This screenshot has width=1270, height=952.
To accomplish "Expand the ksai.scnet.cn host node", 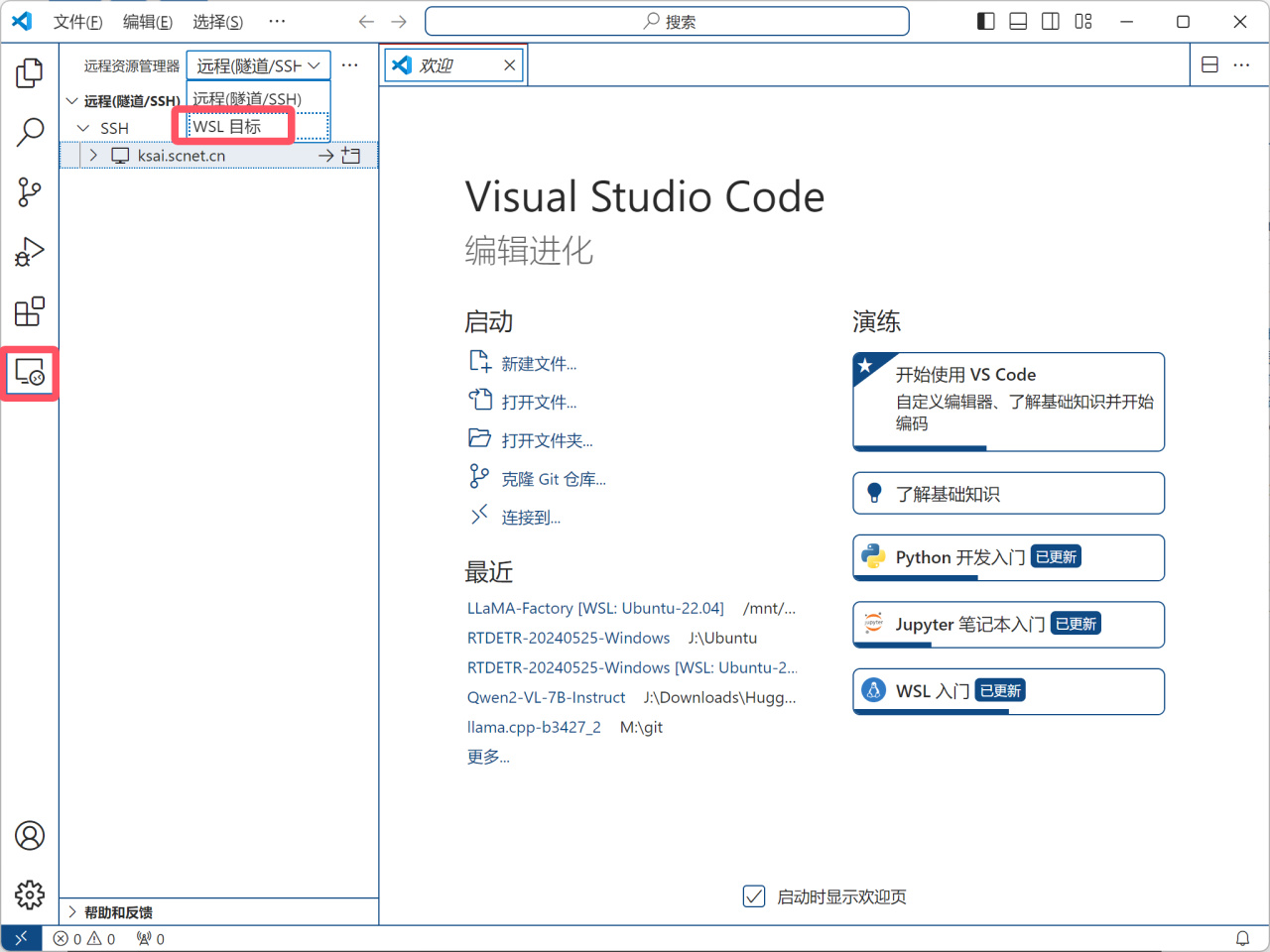I will click(93, 156).
